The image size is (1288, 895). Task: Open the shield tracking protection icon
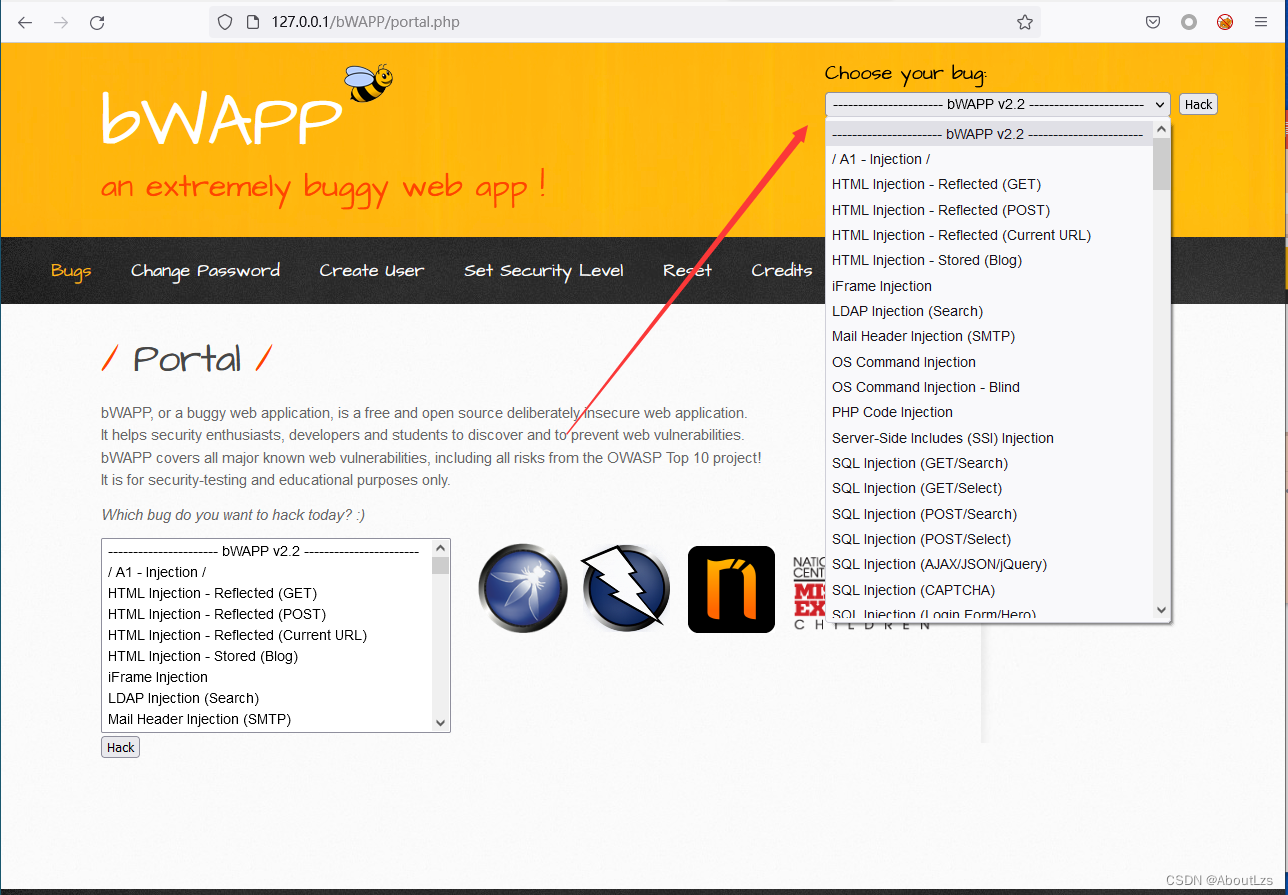pos(225,22)
